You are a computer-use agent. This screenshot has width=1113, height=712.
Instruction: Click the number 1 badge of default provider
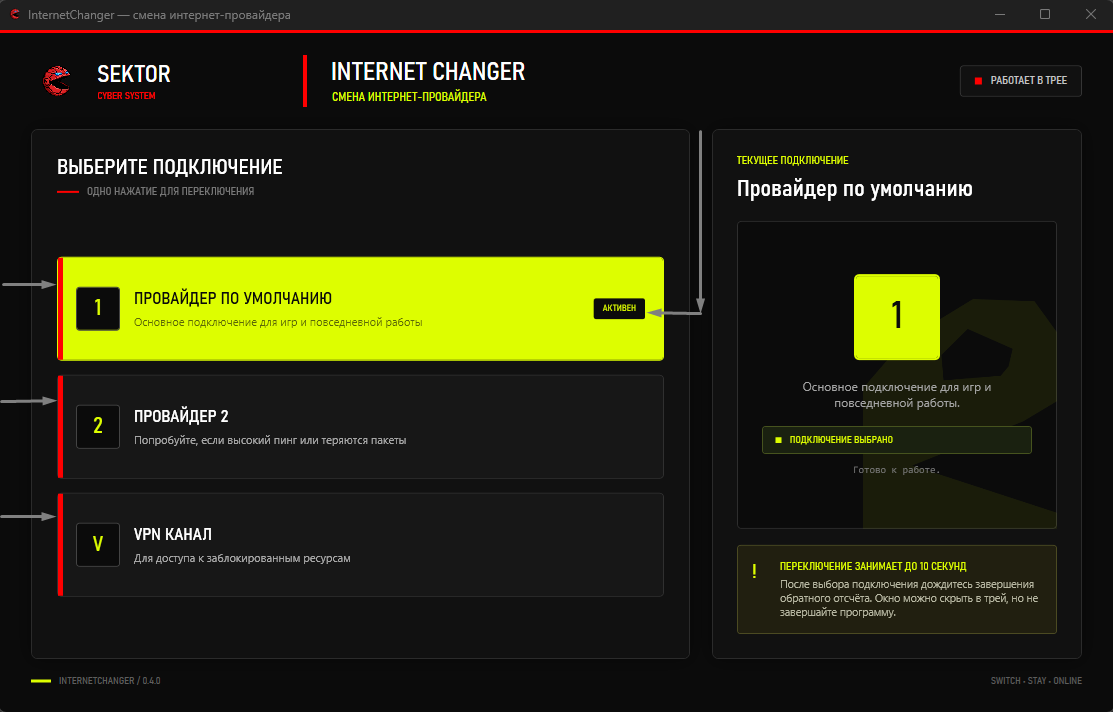point(98,308)
